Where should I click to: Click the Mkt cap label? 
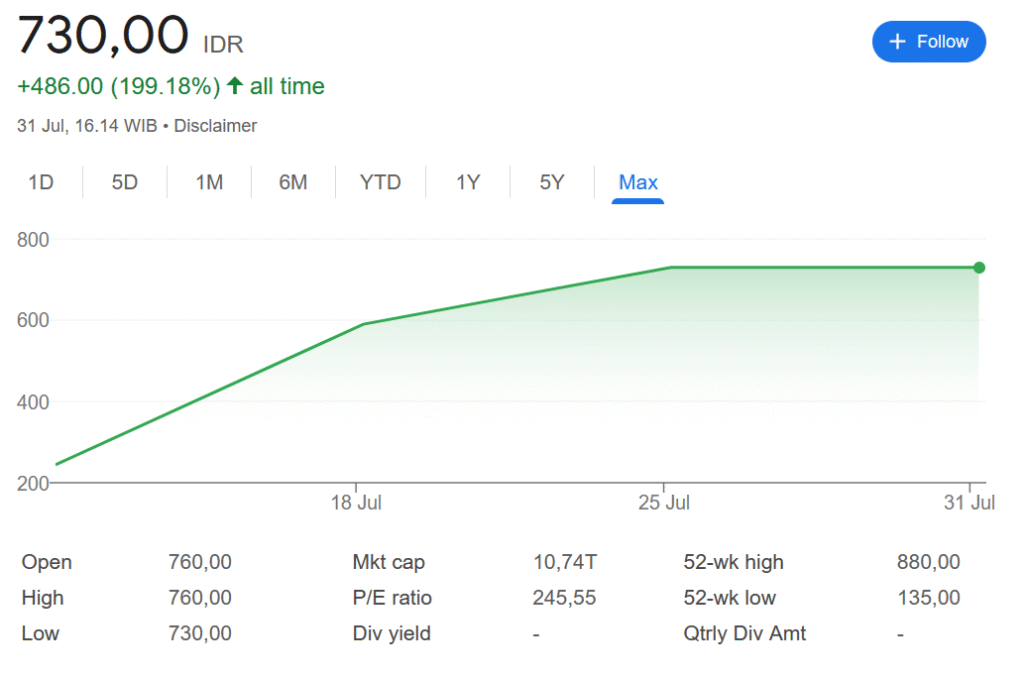[389, 562]
